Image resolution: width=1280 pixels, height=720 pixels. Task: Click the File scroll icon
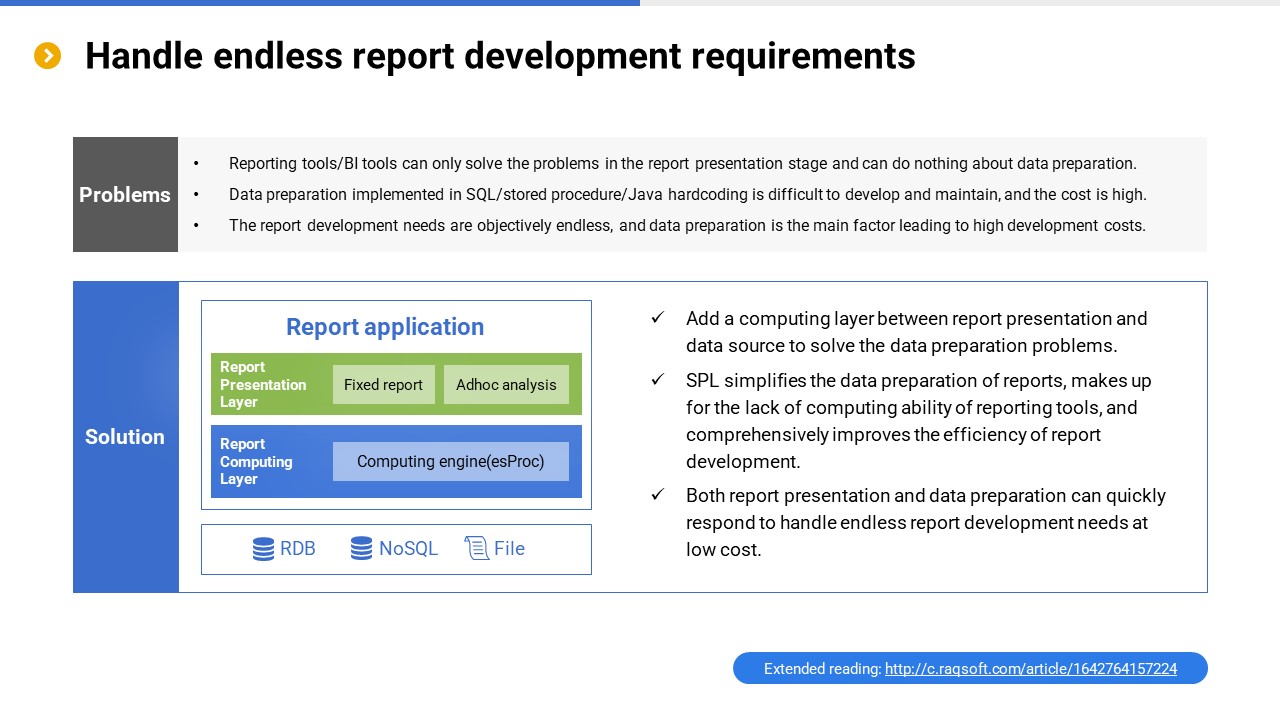coord(476,548)
